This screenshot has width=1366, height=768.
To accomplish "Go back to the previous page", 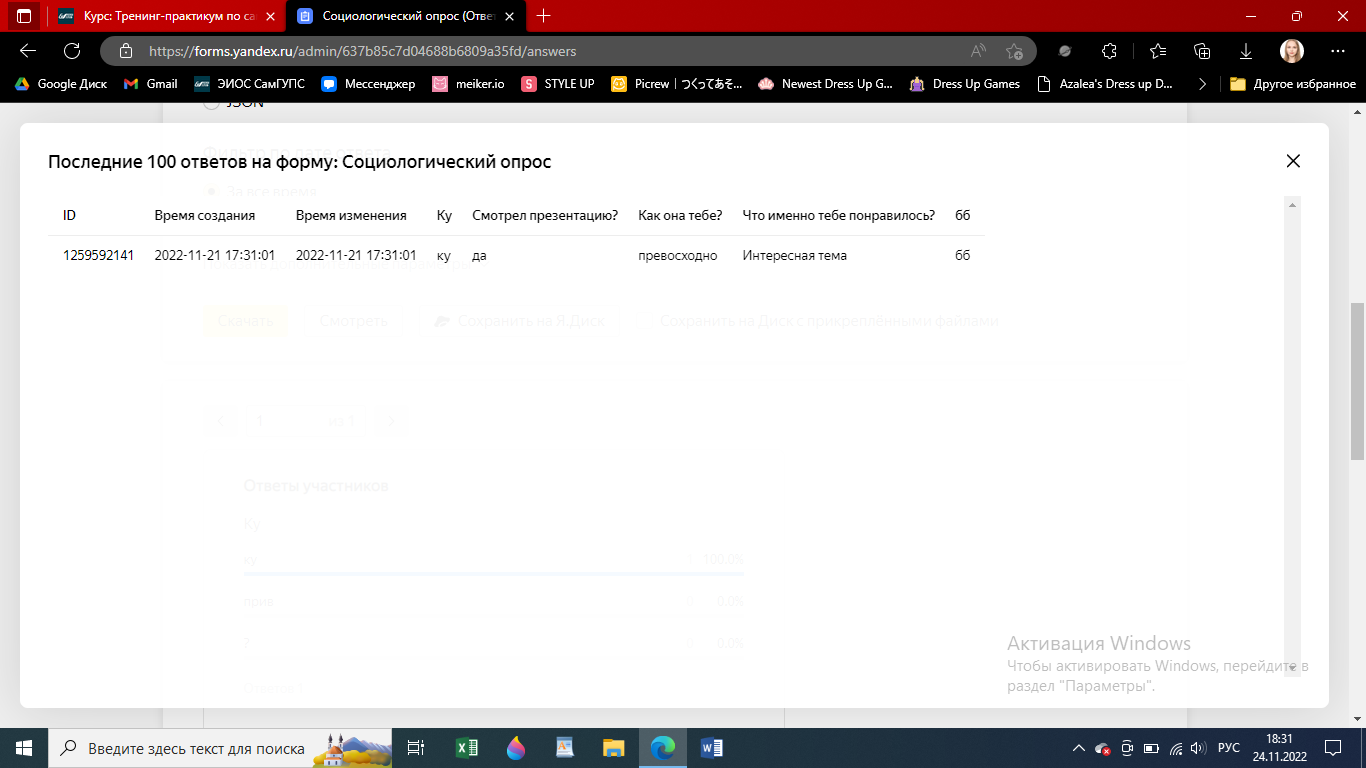I will [28, 51].
